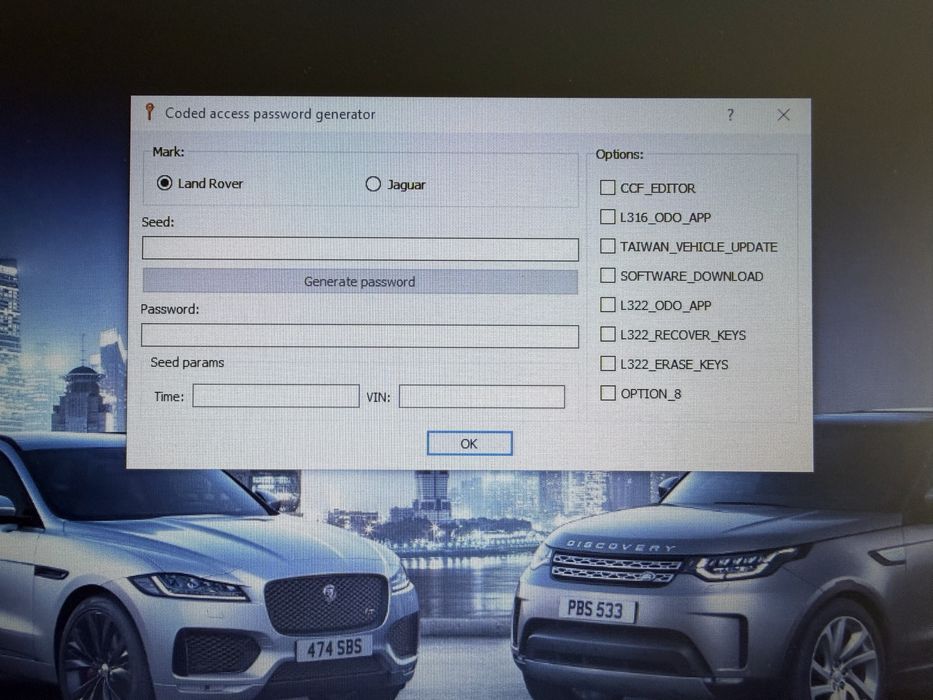Click the VIN input field
This screenshot has height=700, width=933.
pos(481,396)
